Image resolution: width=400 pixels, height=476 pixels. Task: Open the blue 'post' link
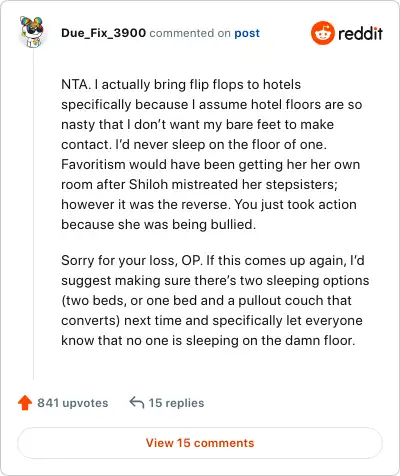point(247,33)
